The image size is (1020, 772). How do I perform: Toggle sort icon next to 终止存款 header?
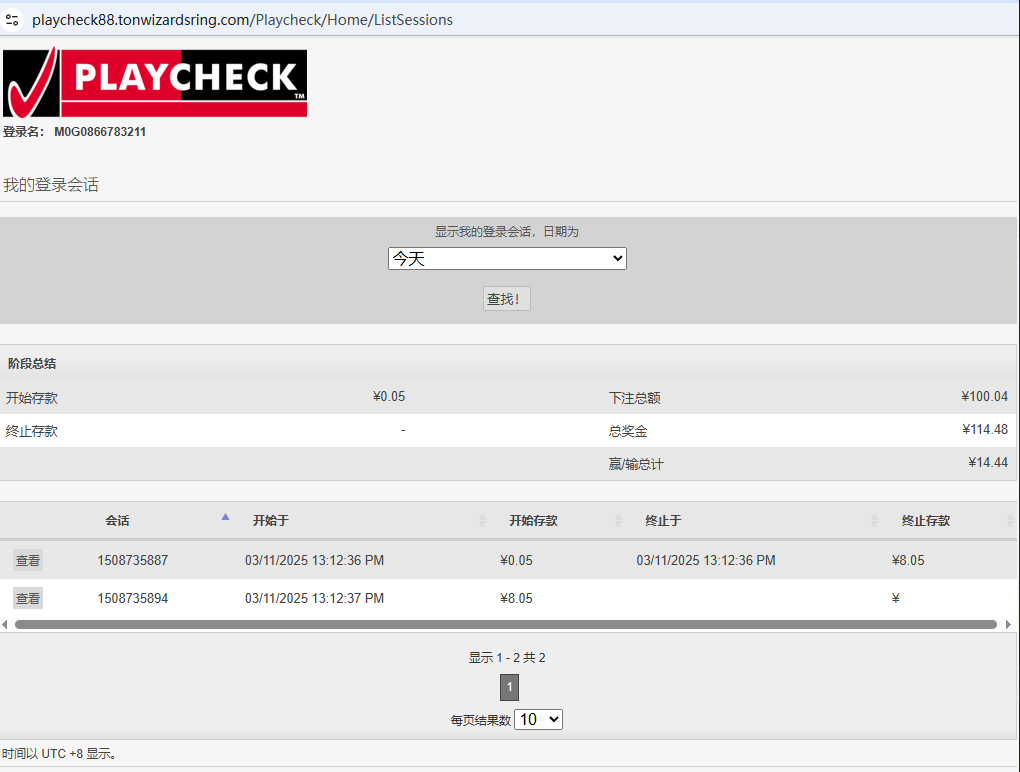pos(1010,521)
